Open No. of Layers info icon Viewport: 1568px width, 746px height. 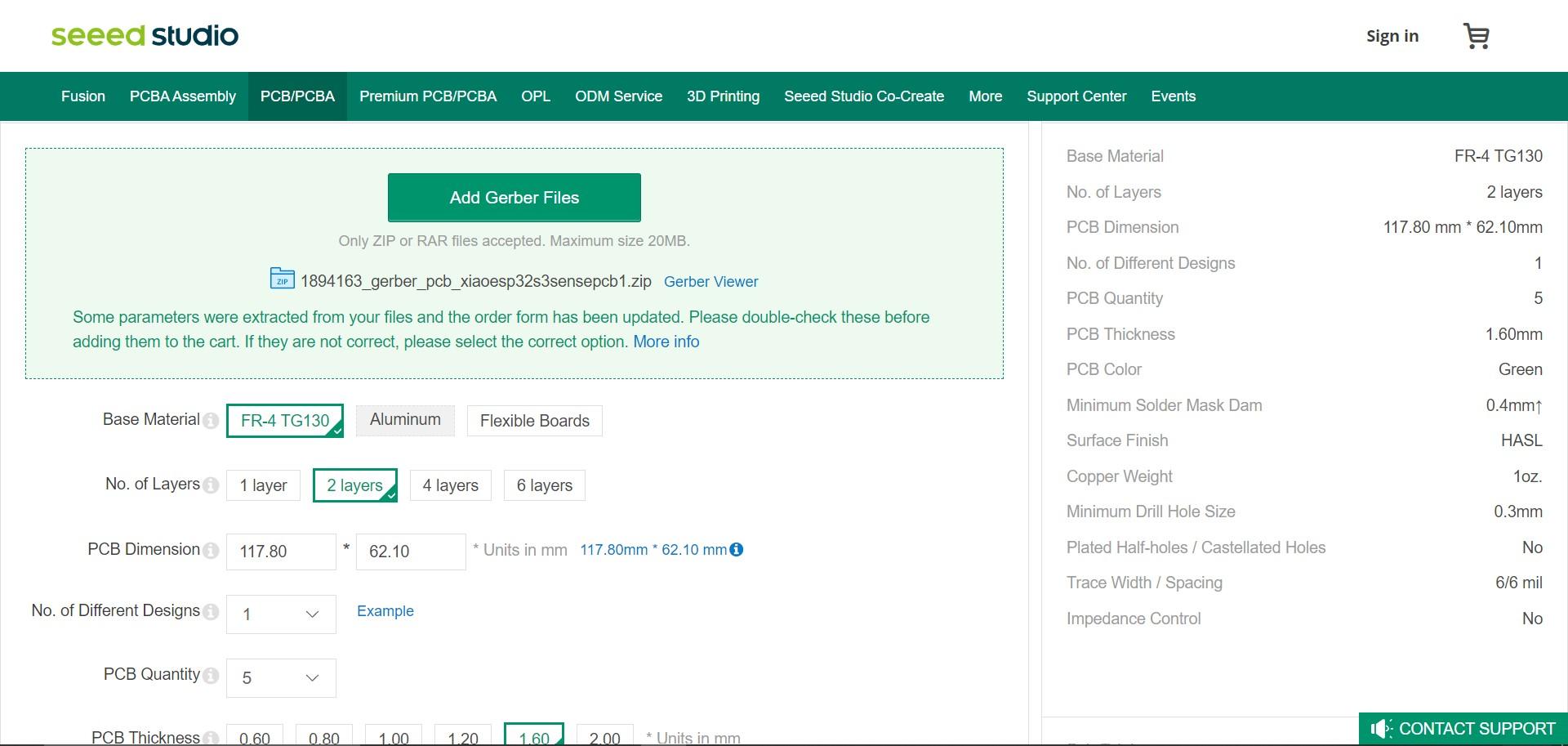click(x=211, y=485)
